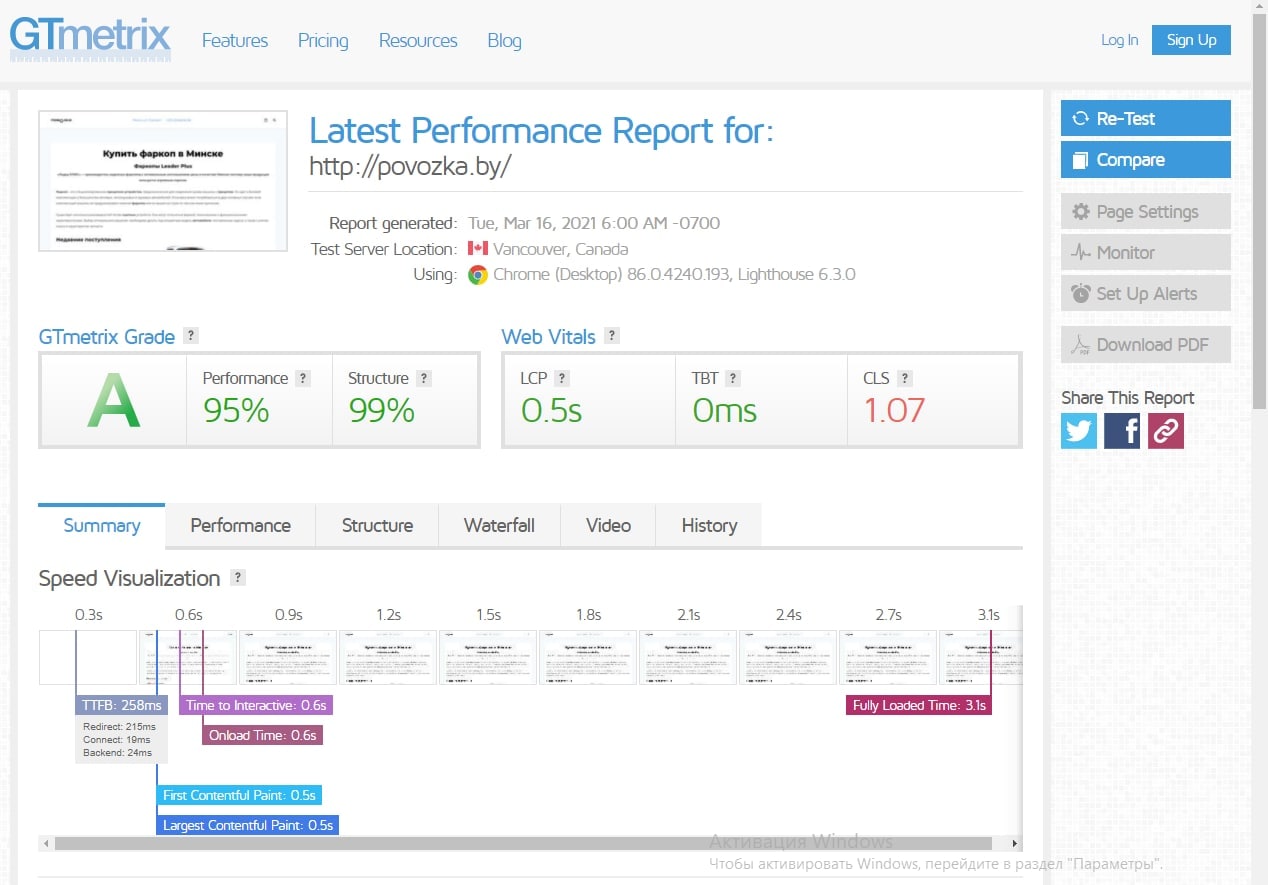
Task: Open the Log In link
Action: [1119, 40]
